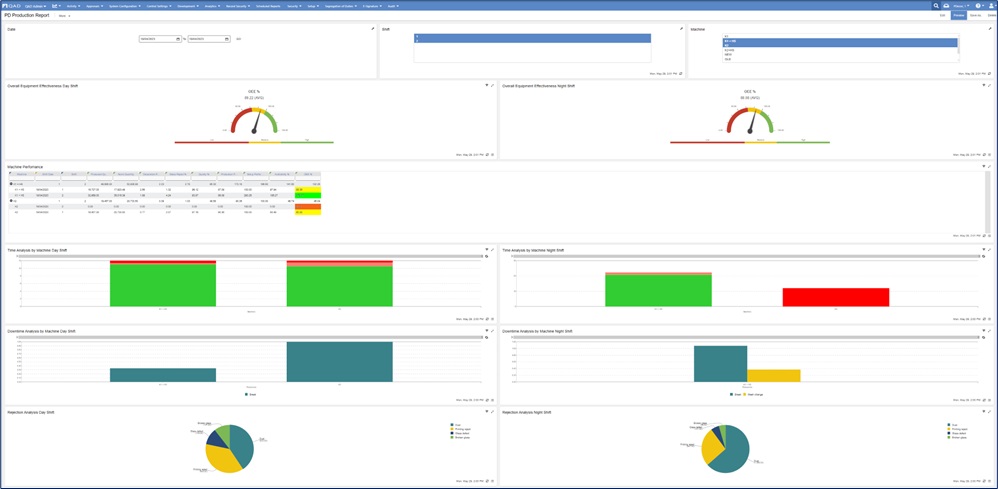This screenshot has width=998, height=489.
Task: Open the Record Security menu
Action: (238, 6)
